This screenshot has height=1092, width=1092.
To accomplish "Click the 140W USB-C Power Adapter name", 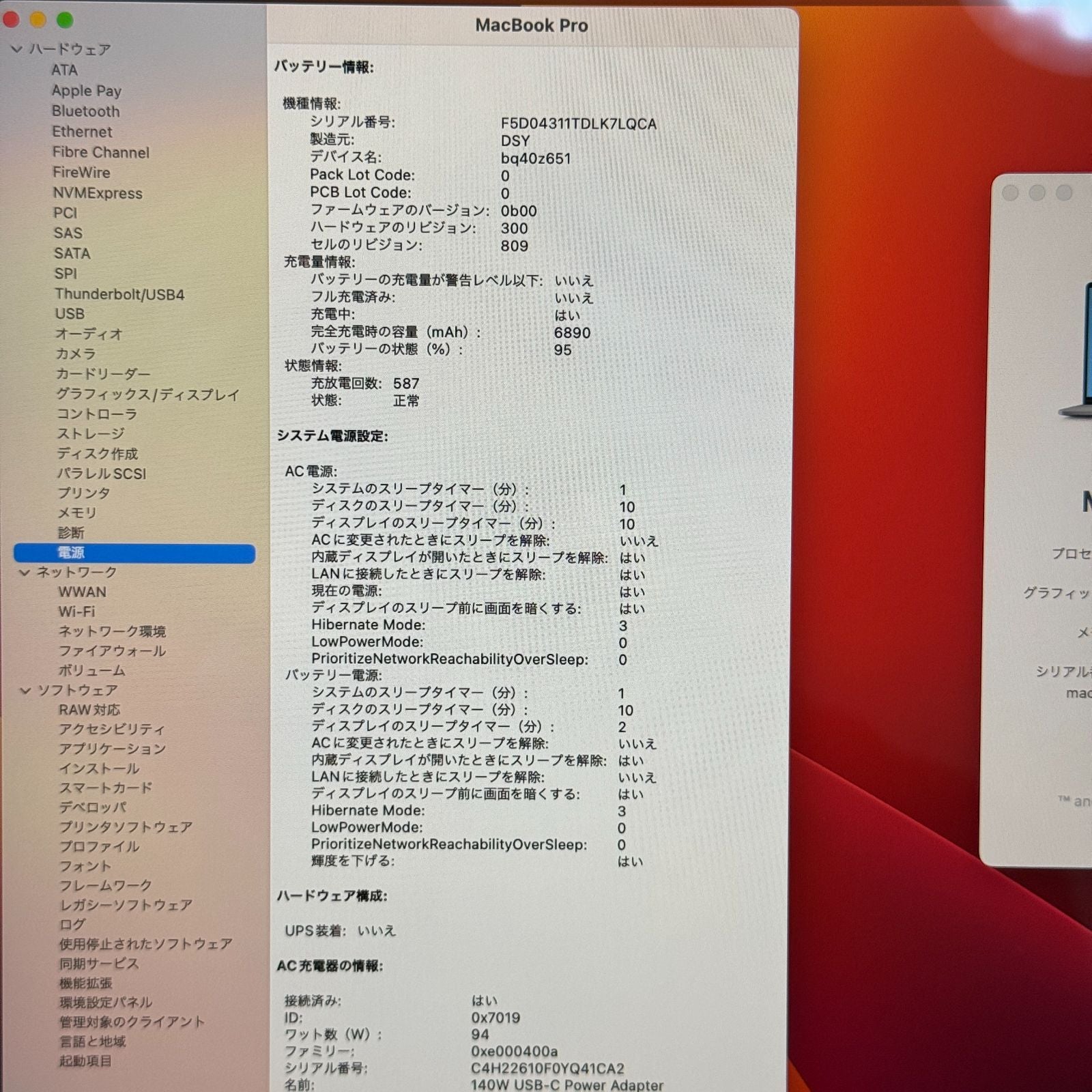I will [567, 1084].
